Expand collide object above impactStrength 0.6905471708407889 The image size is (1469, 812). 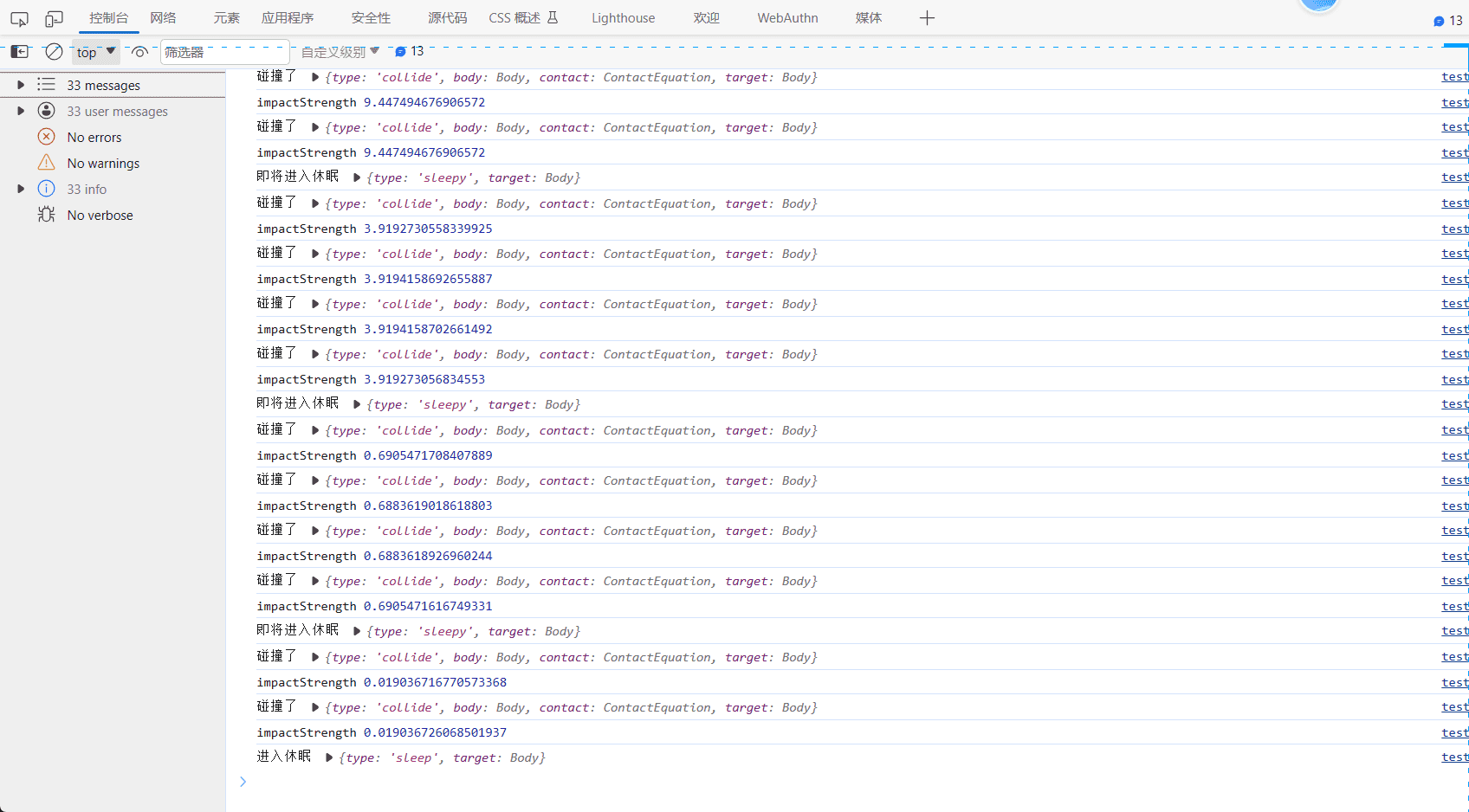click(315, 430)
